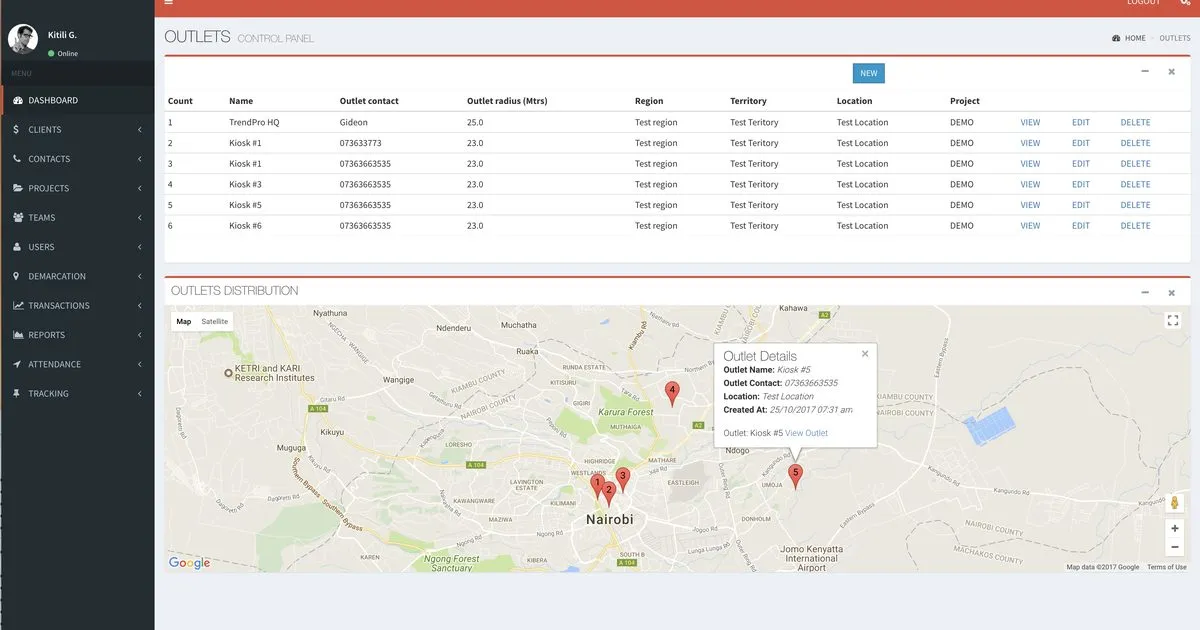Image resolution: width=1200 pixels, height=630 pixels.
Task: Open the View Outlet link in popup
Action: 806,433
